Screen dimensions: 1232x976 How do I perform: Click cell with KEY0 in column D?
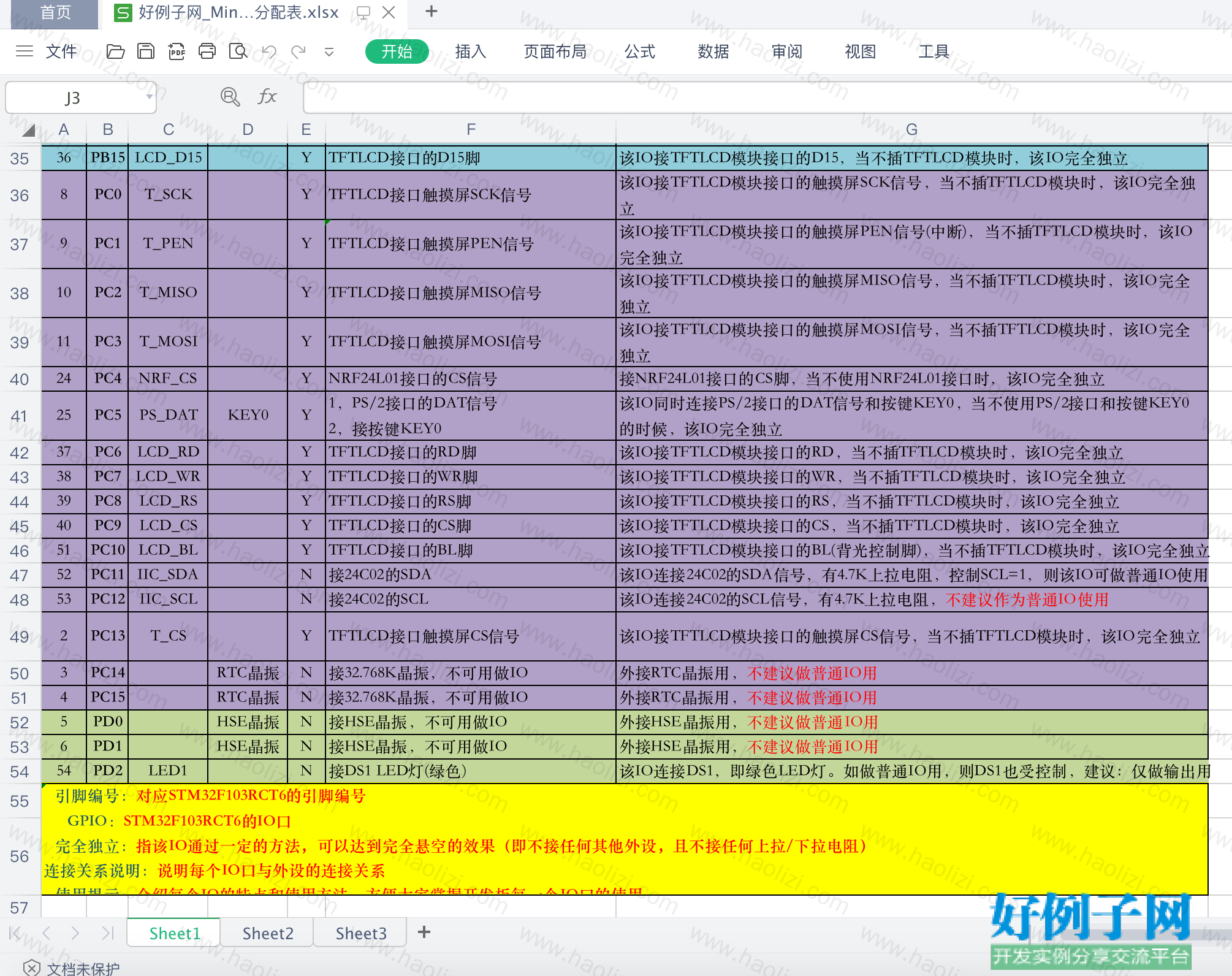pyautogui.click(x=248, y=415)
